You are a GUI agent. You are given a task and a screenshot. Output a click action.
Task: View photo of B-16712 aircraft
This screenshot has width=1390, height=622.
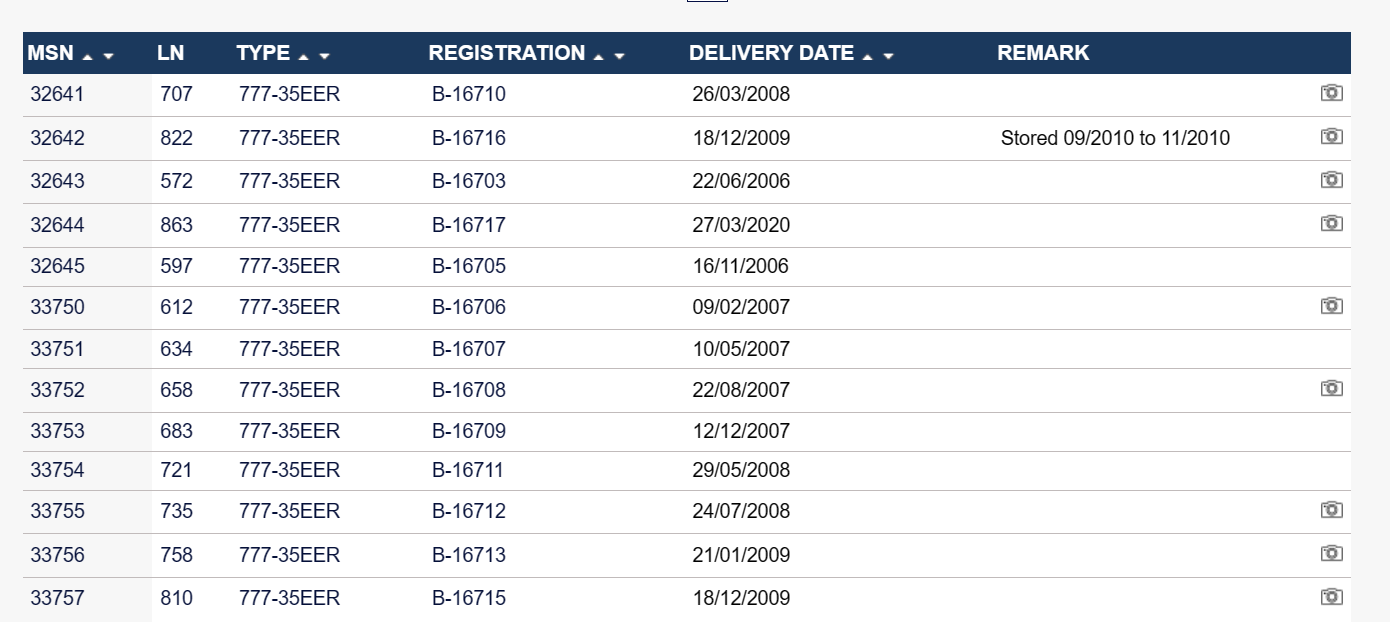tap(1331, 510)
